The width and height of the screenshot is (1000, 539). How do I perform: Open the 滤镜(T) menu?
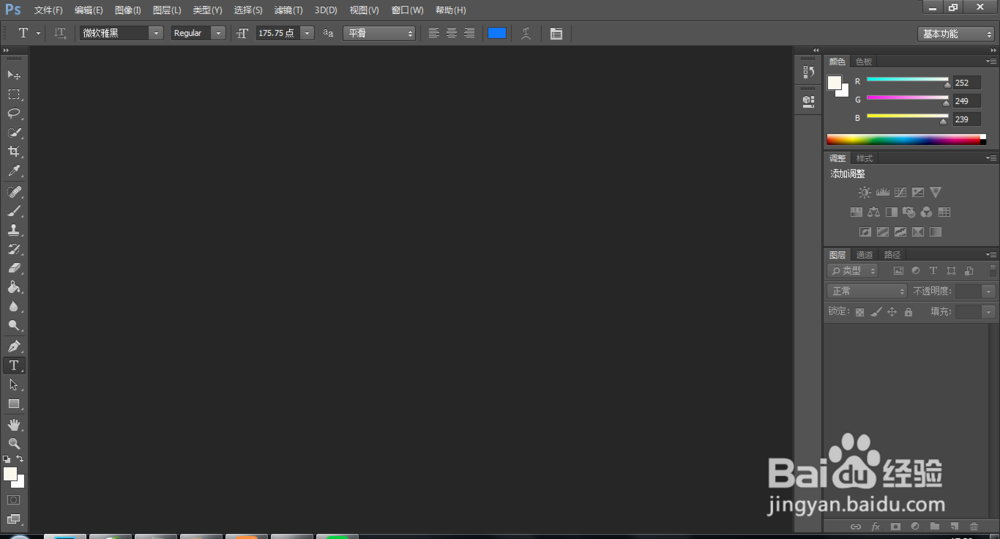click(x=288, y=10)
